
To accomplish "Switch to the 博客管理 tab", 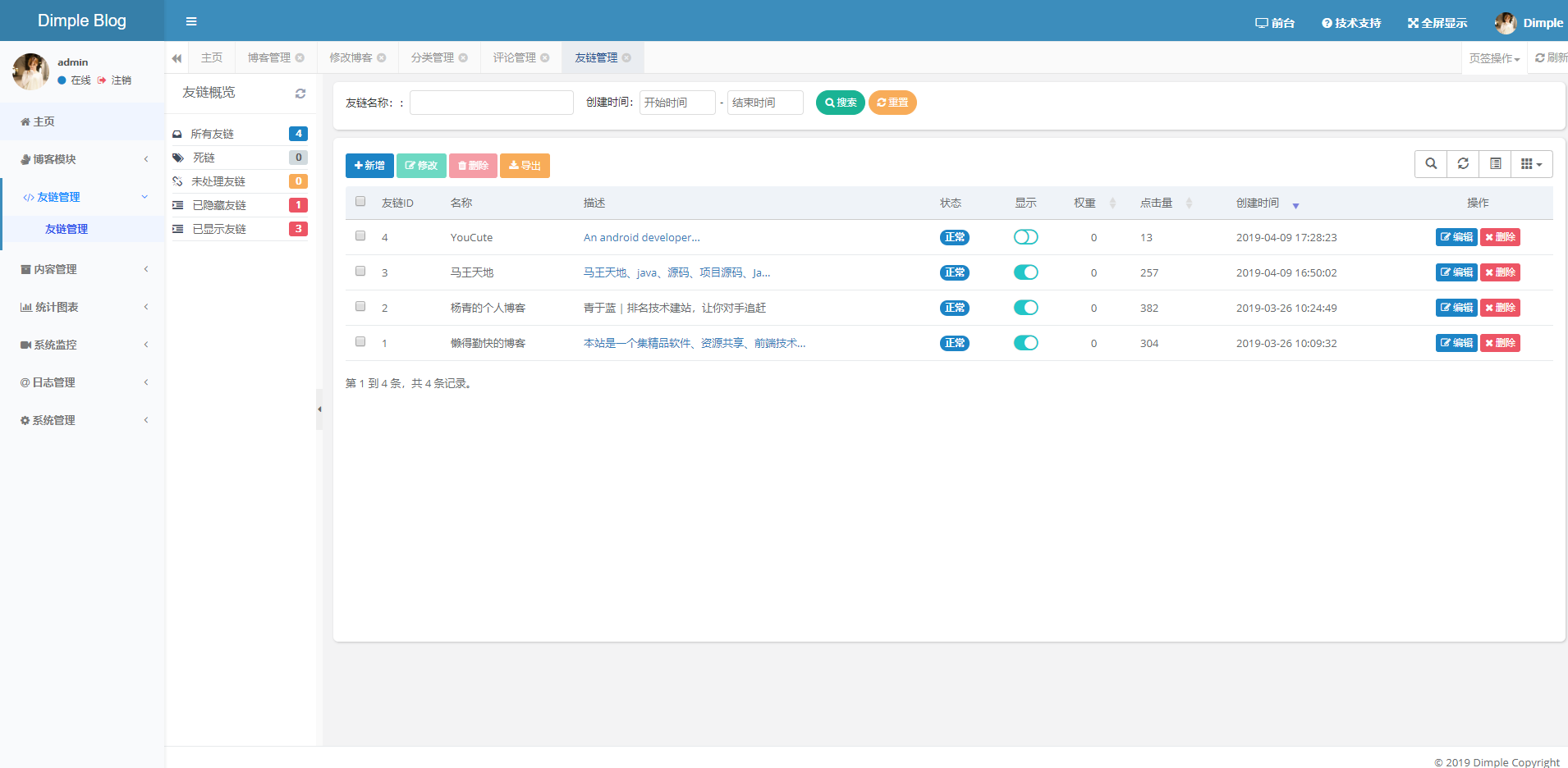I will [269, 57].
